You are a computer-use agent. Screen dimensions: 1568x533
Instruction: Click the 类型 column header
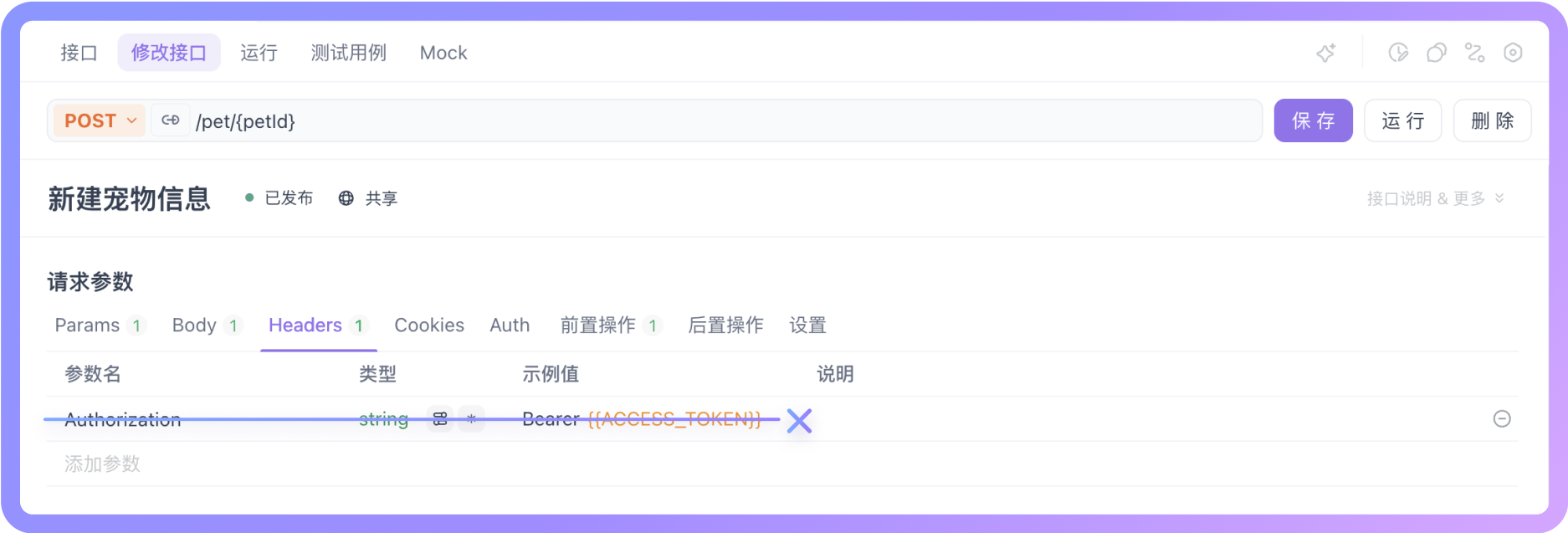point(377,374)
